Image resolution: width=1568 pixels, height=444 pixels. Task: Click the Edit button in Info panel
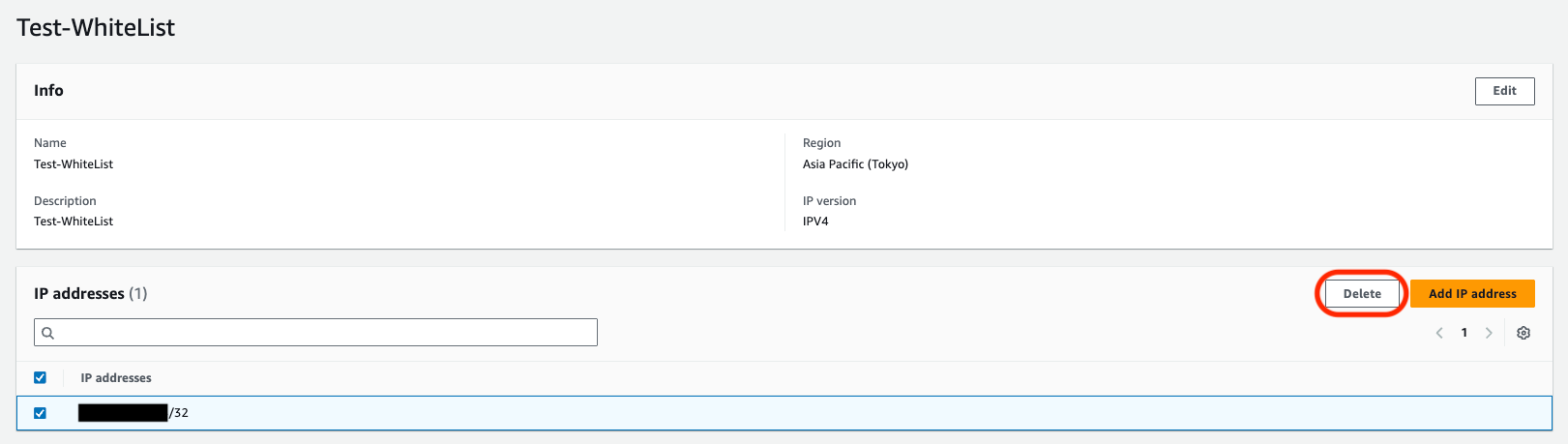coord(1504,91)
